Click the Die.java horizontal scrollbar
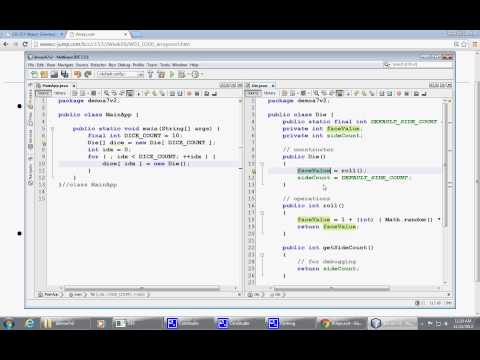The height and width of the screenshot is (360, 480). (x=332, y=288)
